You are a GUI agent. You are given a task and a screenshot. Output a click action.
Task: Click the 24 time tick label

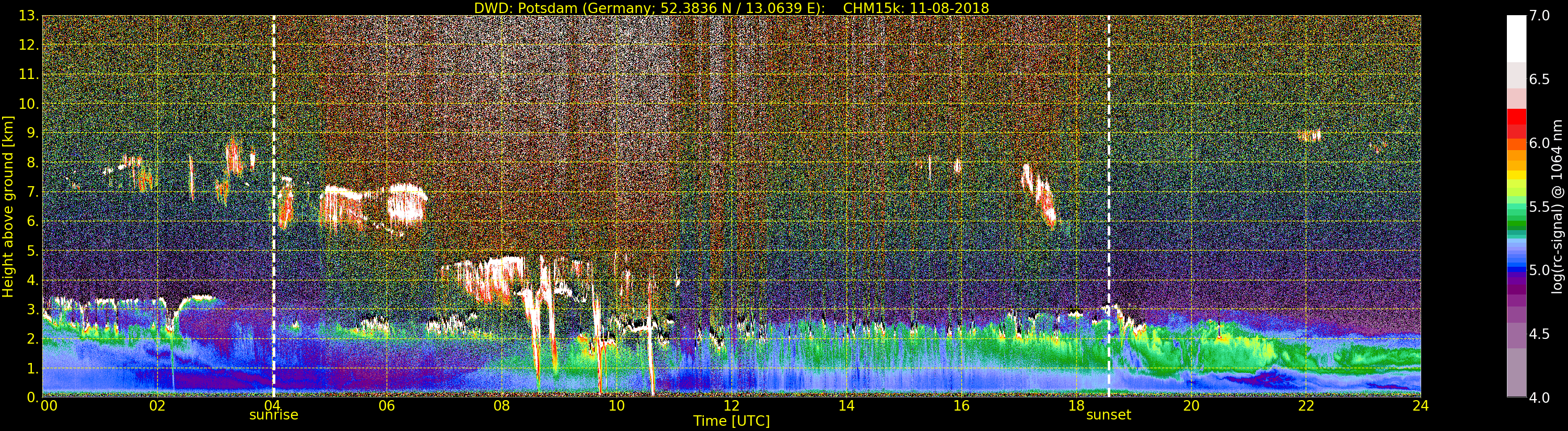click(1420, 406)
